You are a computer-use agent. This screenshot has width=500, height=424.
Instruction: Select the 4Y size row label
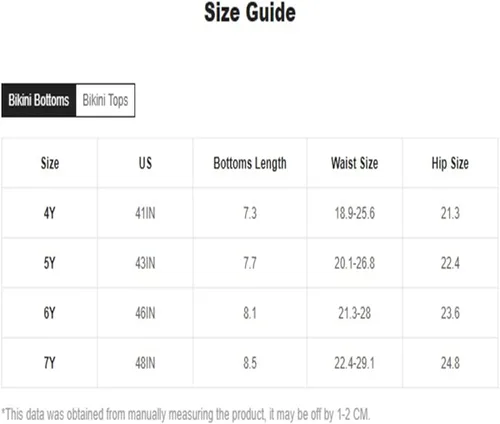click(x=50, y=213)
